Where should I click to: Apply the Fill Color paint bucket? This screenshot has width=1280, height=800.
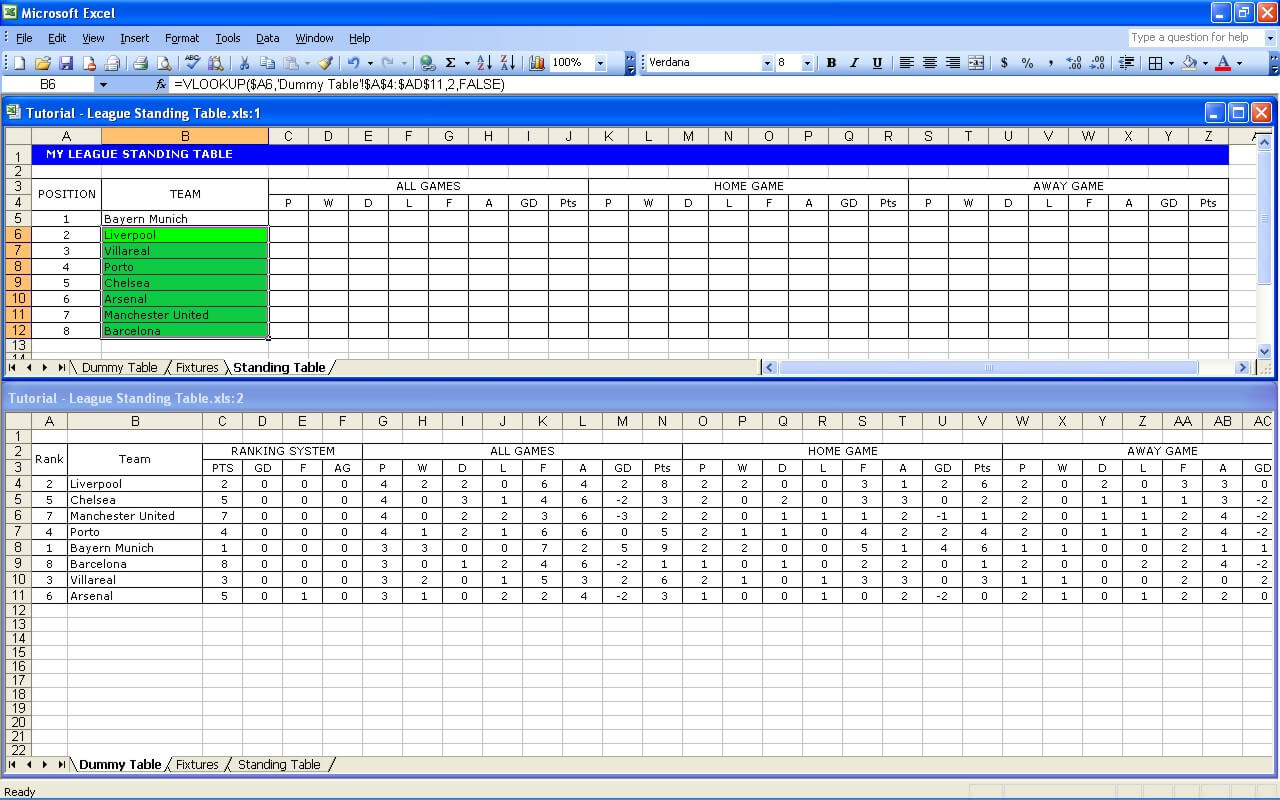[1189, 63]
